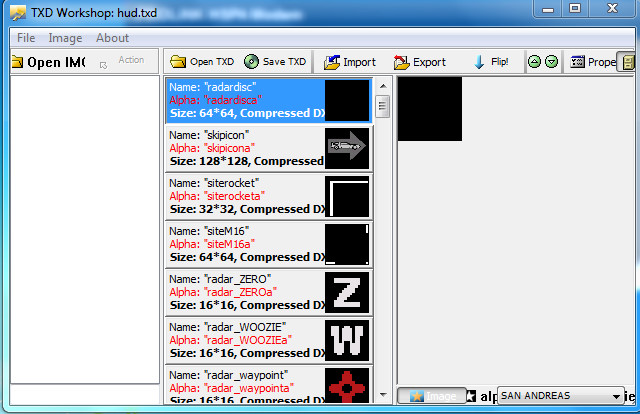Click the Open TXD folder icon
The image size is (640, 414).
[178, 62]
